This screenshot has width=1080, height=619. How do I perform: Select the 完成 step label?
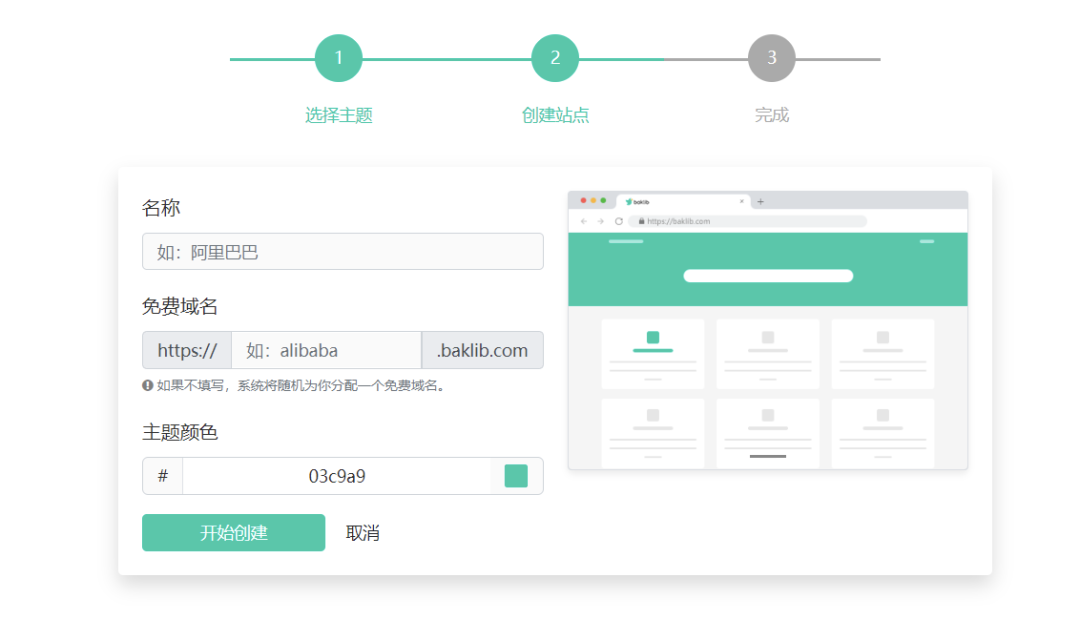[x=771, y=115]
